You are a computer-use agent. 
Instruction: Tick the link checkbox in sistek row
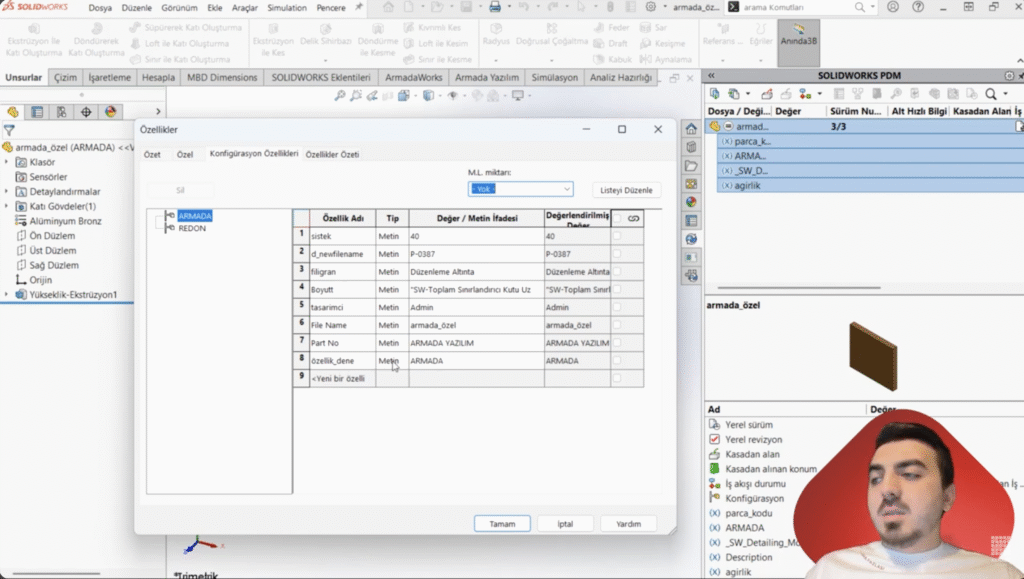(x=616, y=236)
